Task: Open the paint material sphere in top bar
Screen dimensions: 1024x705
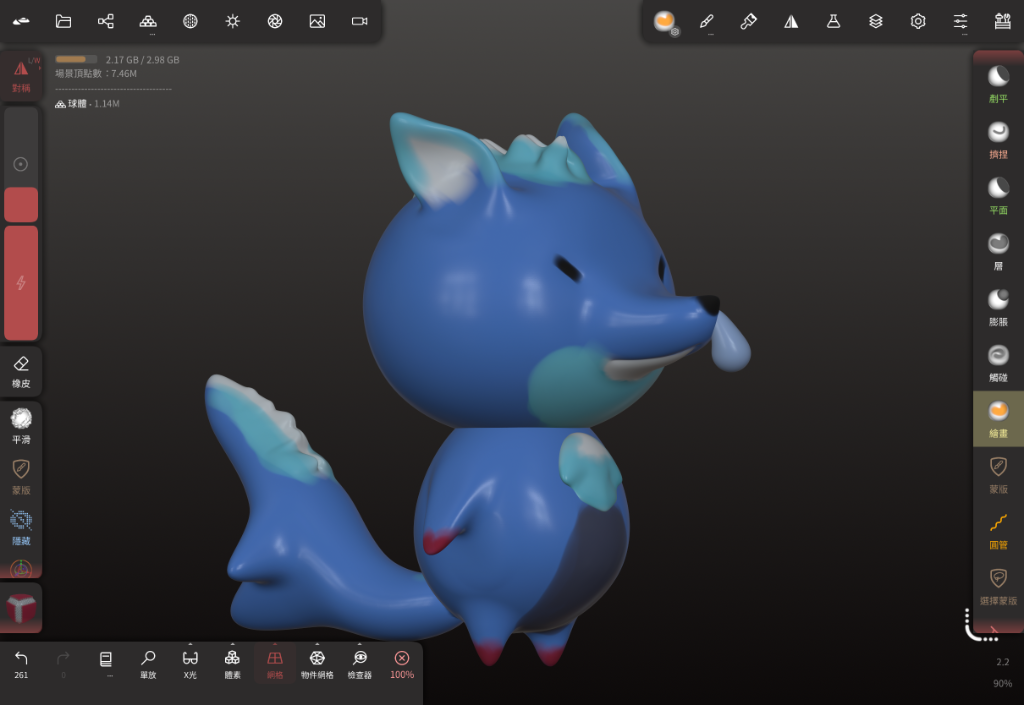Action: tap(665, 22)
